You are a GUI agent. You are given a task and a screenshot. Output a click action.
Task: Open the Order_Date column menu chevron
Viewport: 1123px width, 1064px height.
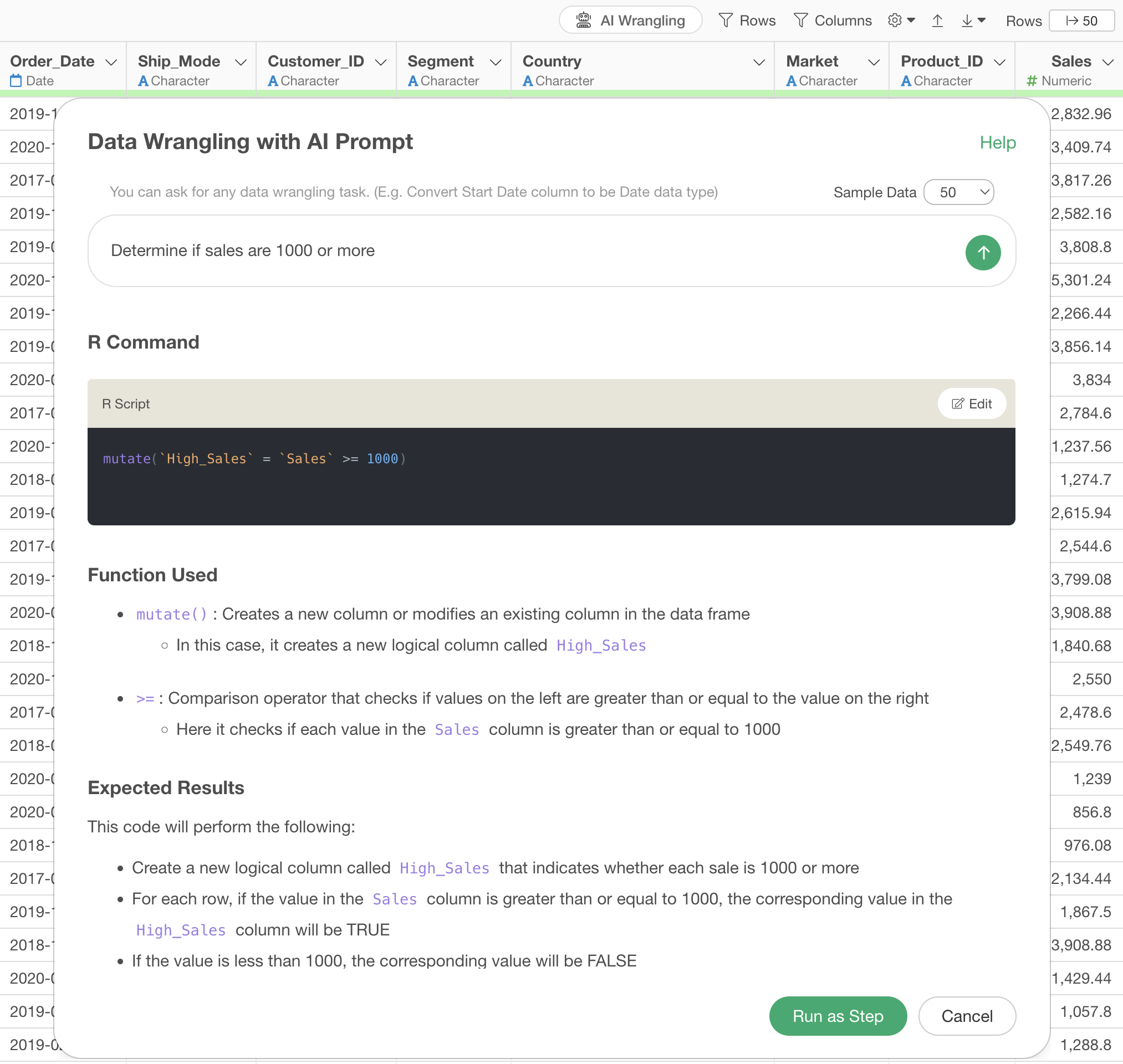[111, 62]
